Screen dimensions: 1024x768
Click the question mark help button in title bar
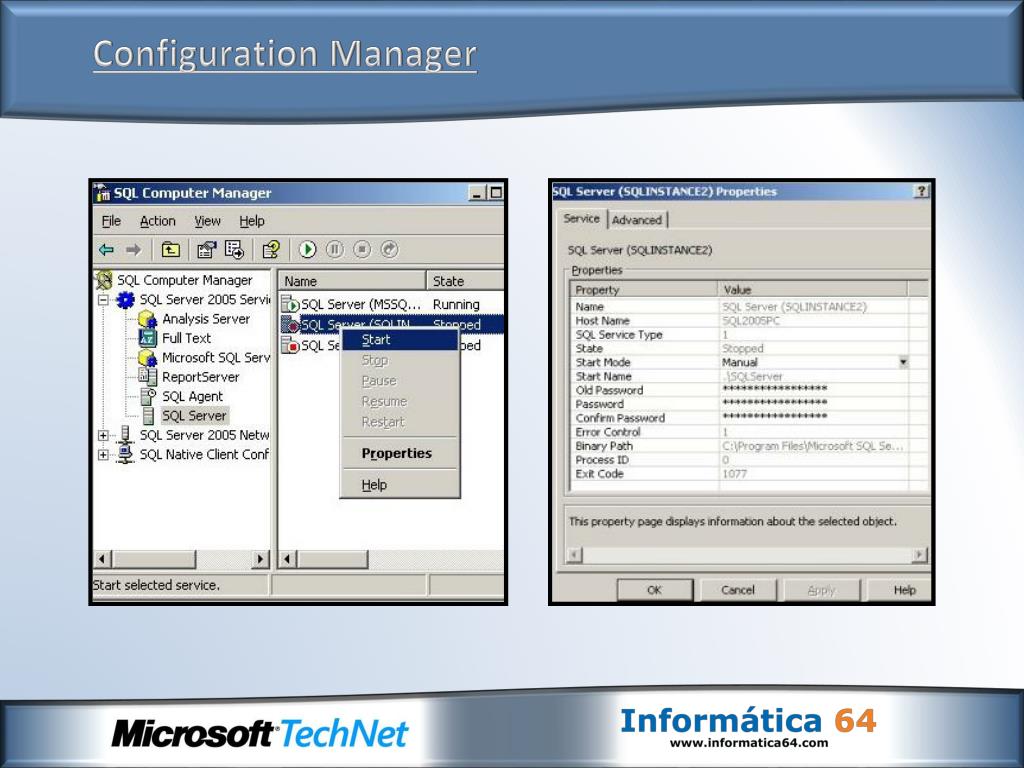(921, 191)
